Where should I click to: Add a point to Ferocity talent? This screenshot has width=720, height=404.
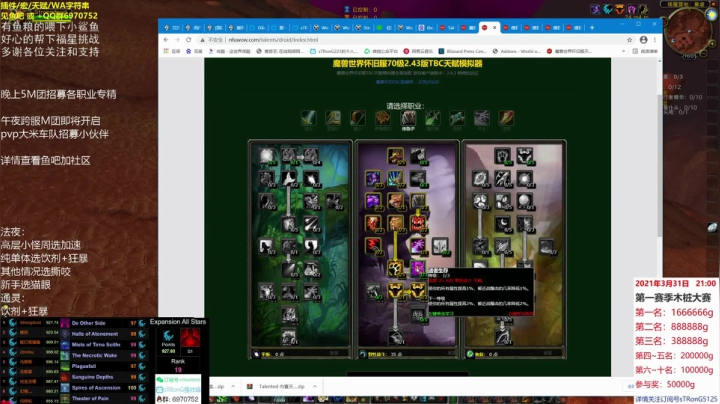395,156
